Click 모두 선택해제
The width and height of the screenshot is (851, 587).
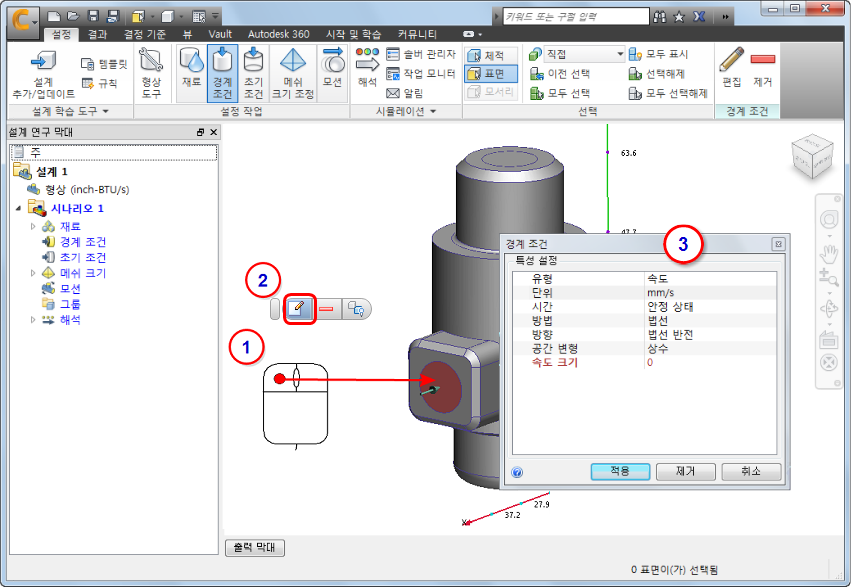click(668, 93)
